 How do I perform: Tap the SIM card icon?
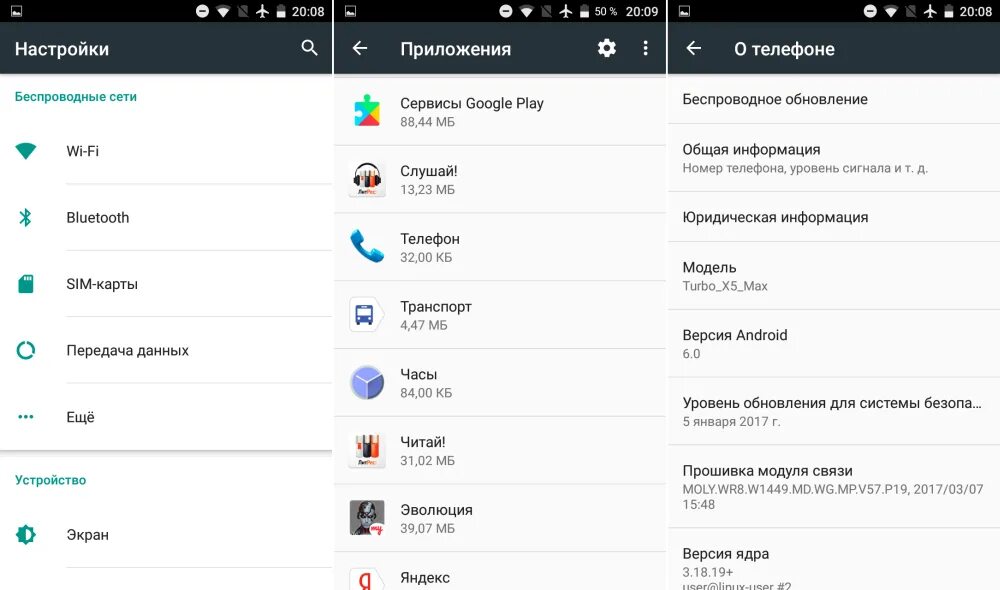[26, 284]
